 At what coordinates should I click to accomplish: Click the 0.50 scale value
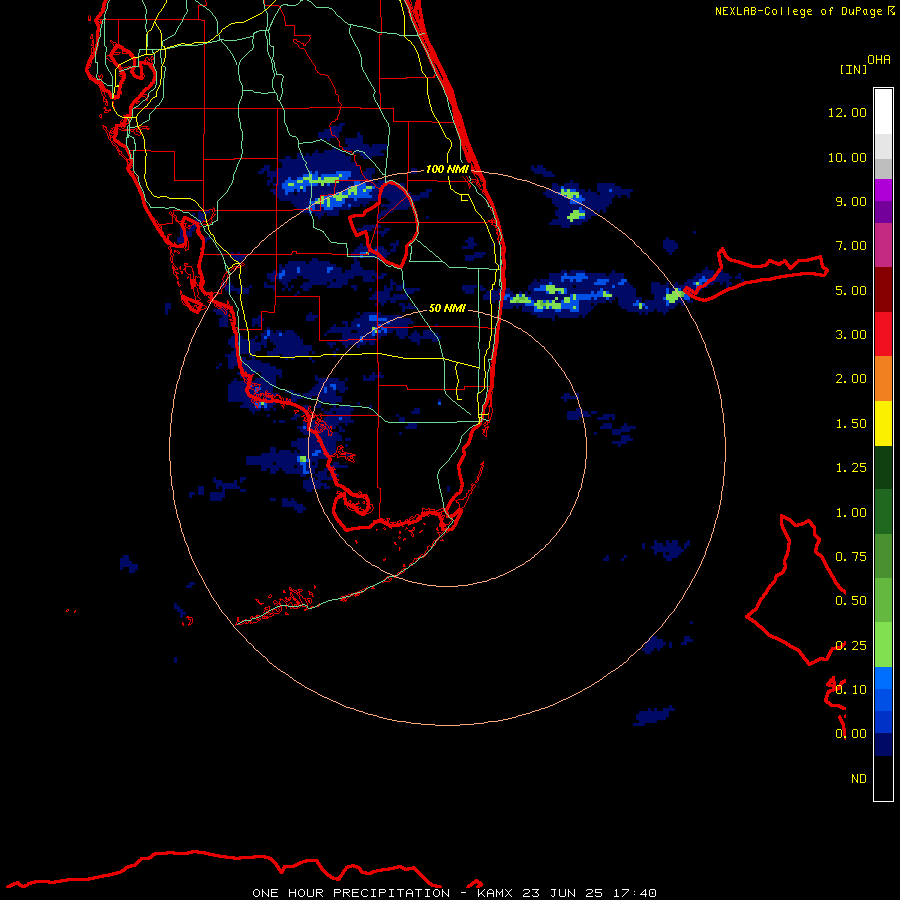click(x=851, y=600)
